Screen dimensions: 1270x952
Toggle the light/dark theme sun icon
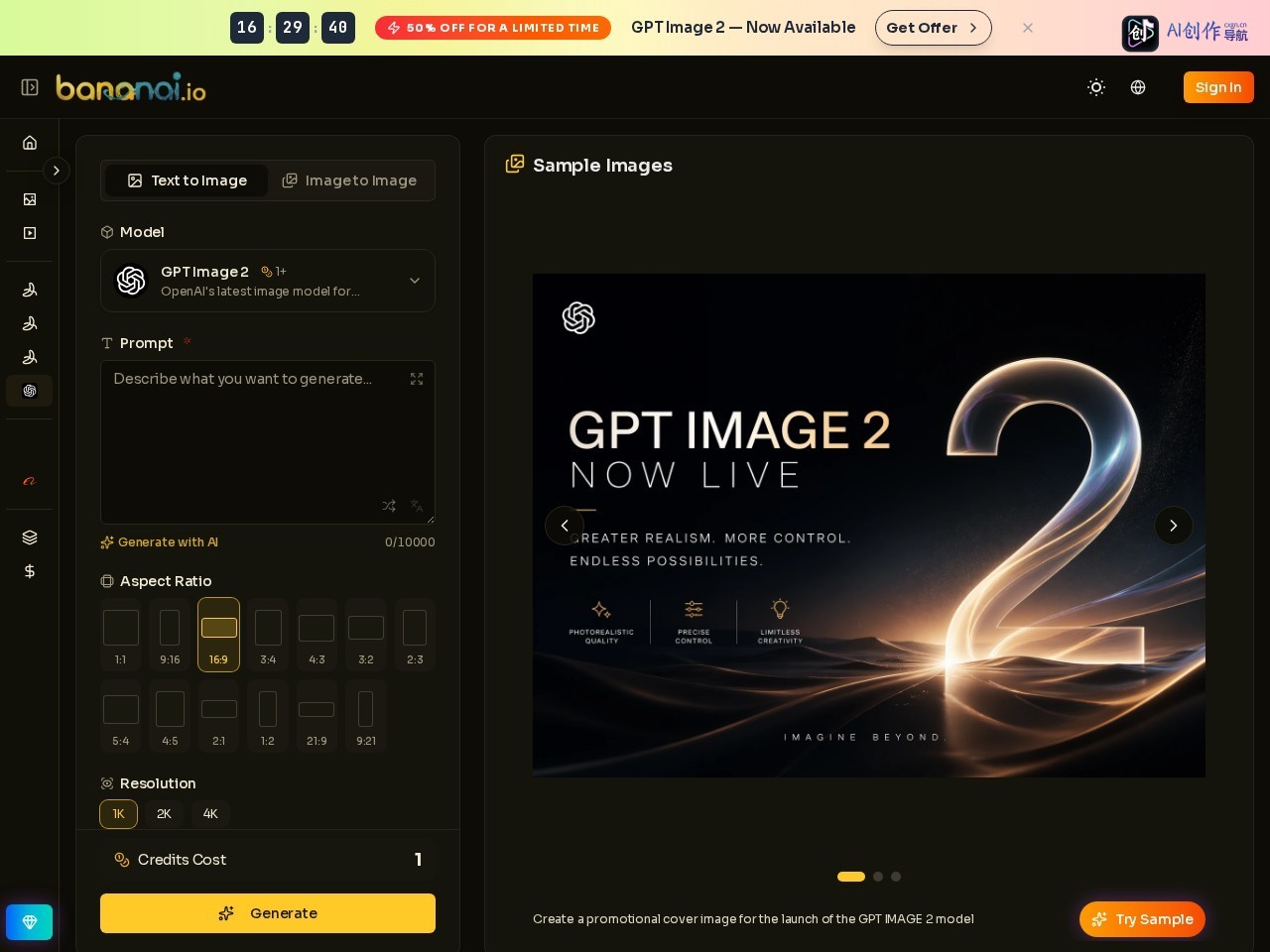tap(1096, 87)
